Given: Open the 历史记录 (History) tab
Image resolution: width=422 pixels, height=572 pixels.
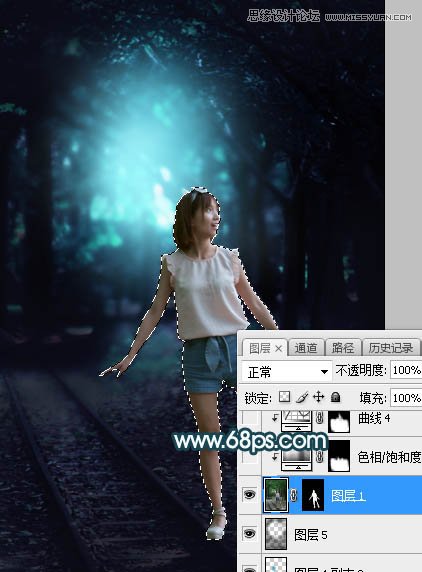Looking at the screenshot, I should pyautogui.click(x=391, y=348).
